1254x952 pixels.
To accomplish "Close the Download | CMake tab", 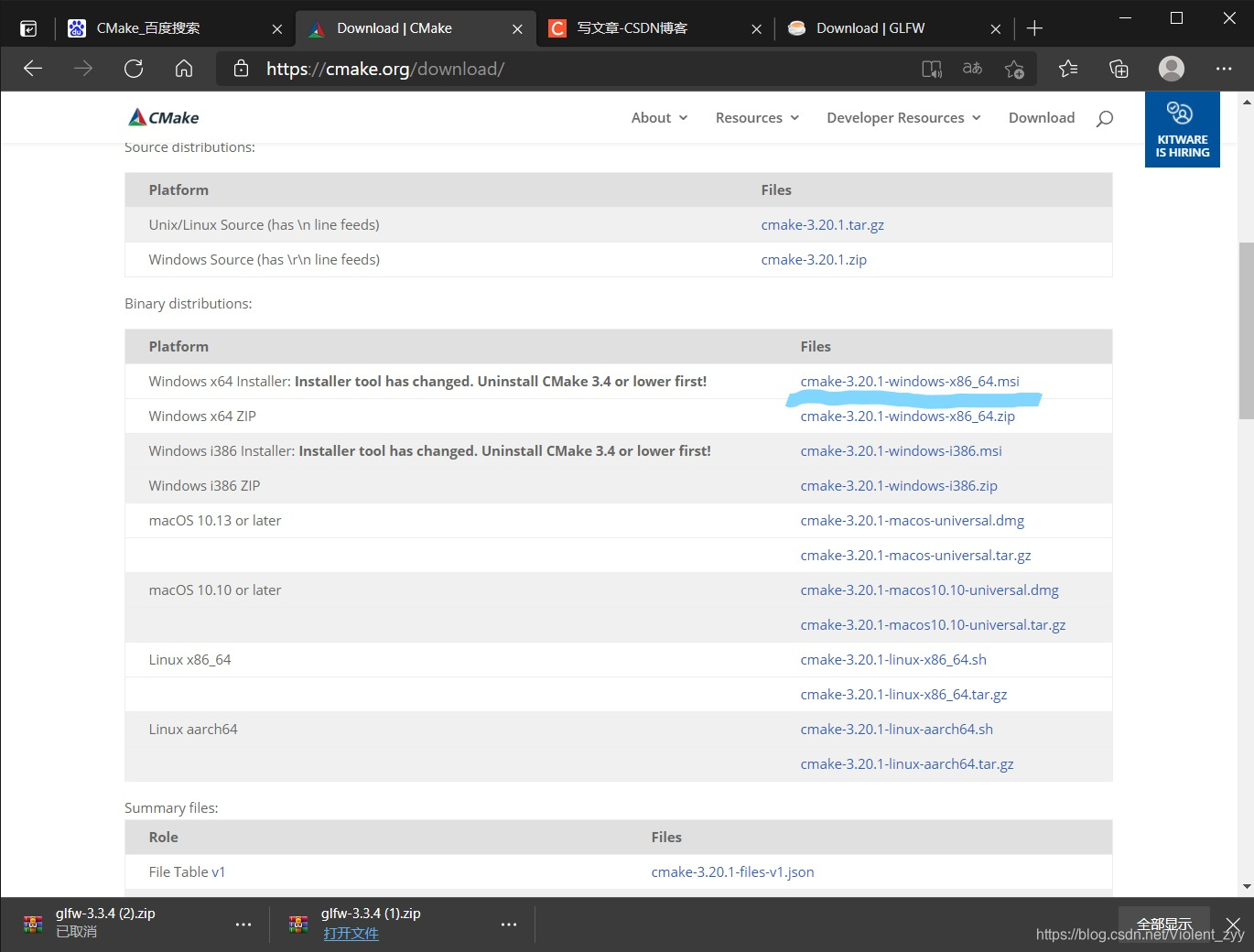I will click(x=517, y=29).
